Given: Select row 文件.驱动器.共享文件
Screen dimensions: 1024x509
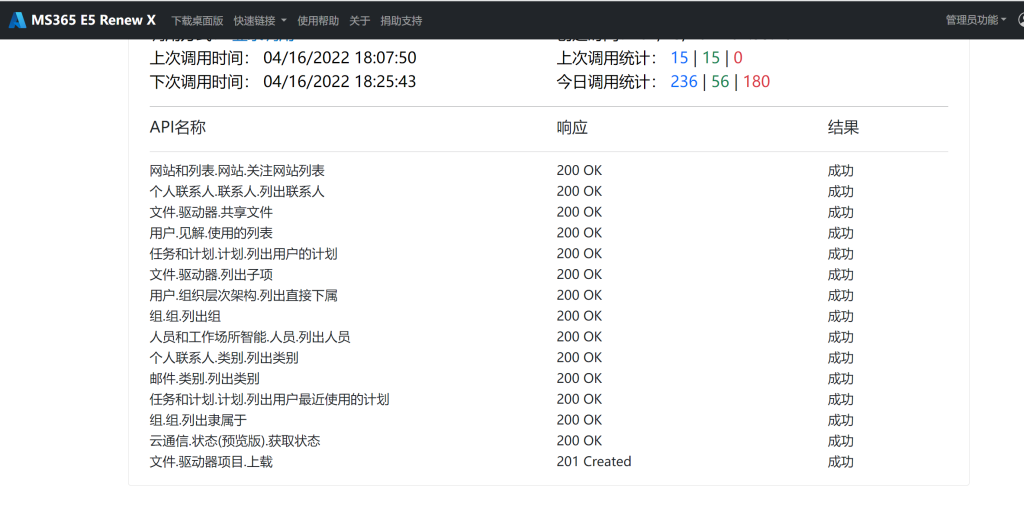Looking at the screenshot, I should (549, 212).
